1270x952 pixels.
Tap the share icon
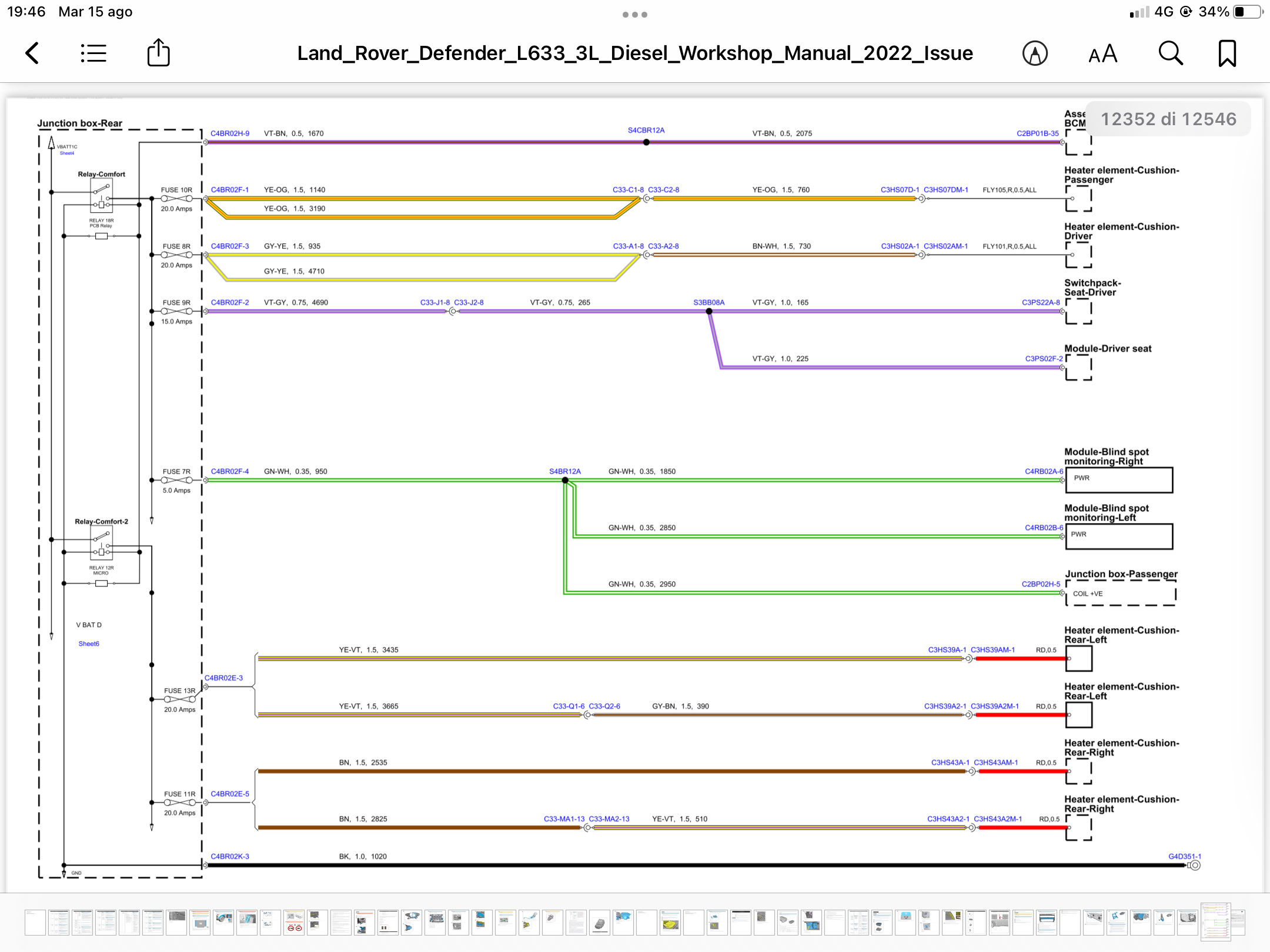click(158, 52)
